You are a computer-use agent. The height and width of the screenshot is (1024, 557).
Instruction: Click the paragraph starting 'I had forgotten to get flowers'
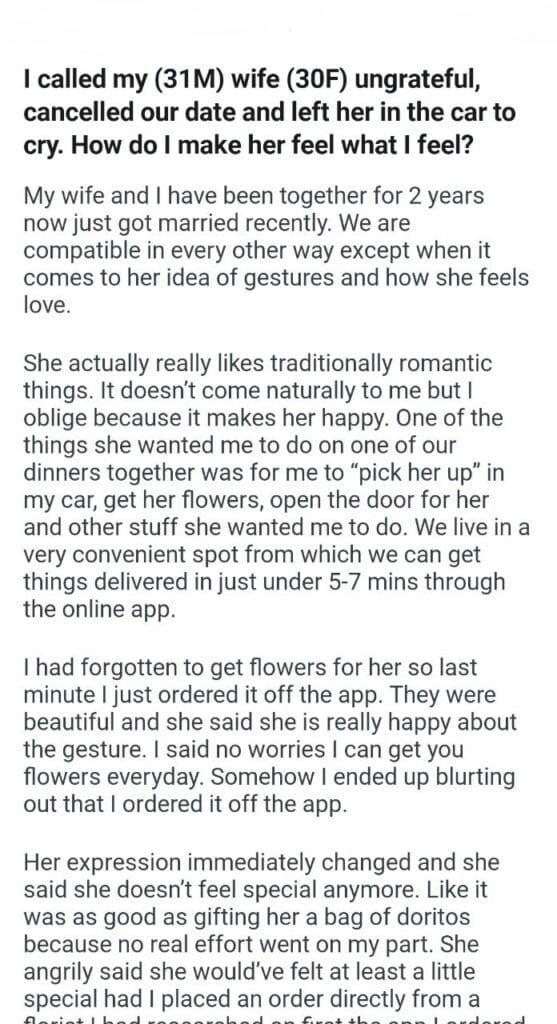pos(270,735)
